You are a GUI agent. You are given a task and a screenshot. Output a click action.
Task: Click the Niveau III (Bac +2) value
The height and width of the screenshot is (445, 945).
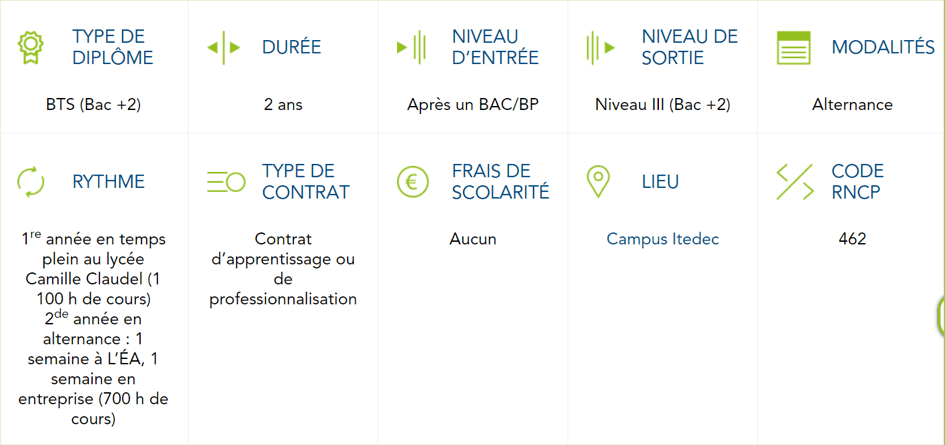662,104
